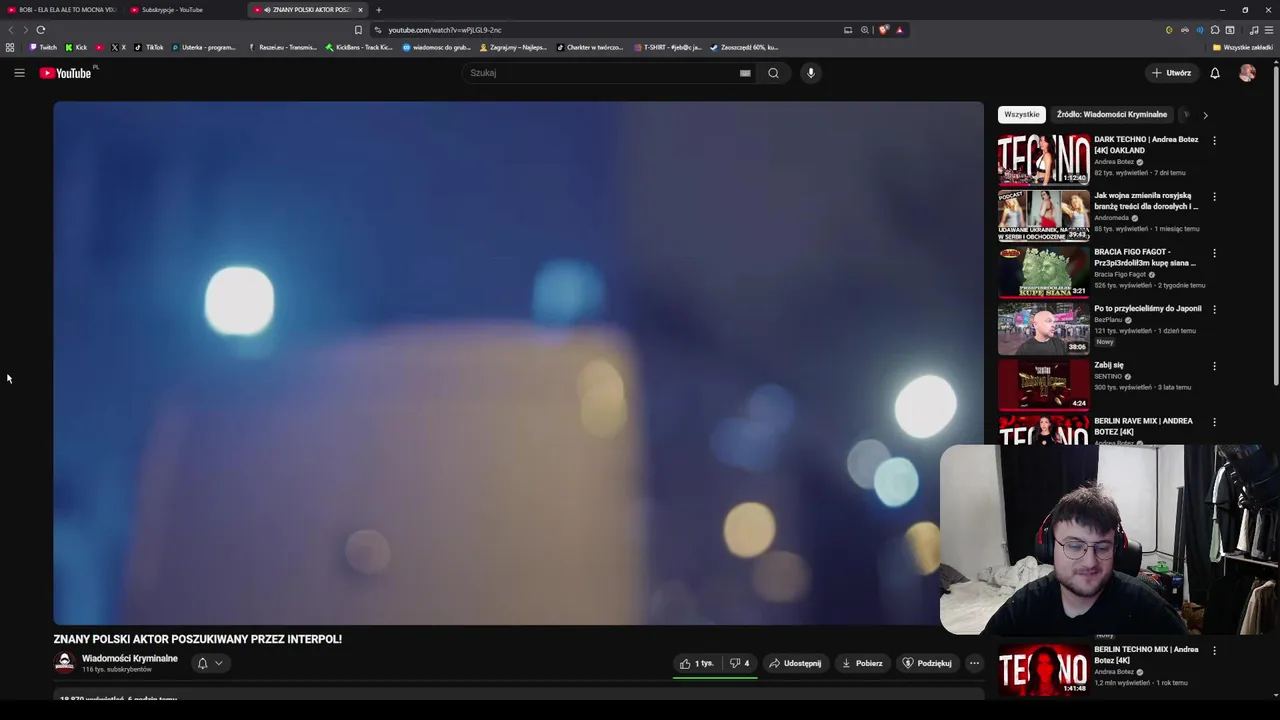Open more actions ellipsis below video
This screenshot has width=1280, height=720.
click(x=974, y=663)
